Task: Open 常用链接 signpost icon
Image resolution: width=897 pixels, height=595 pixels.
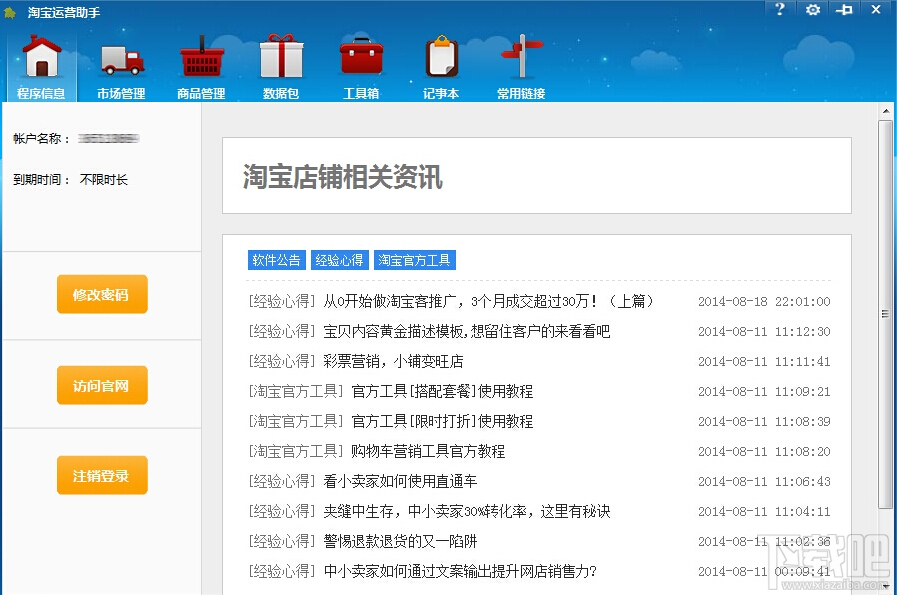Action: (521, 67)
